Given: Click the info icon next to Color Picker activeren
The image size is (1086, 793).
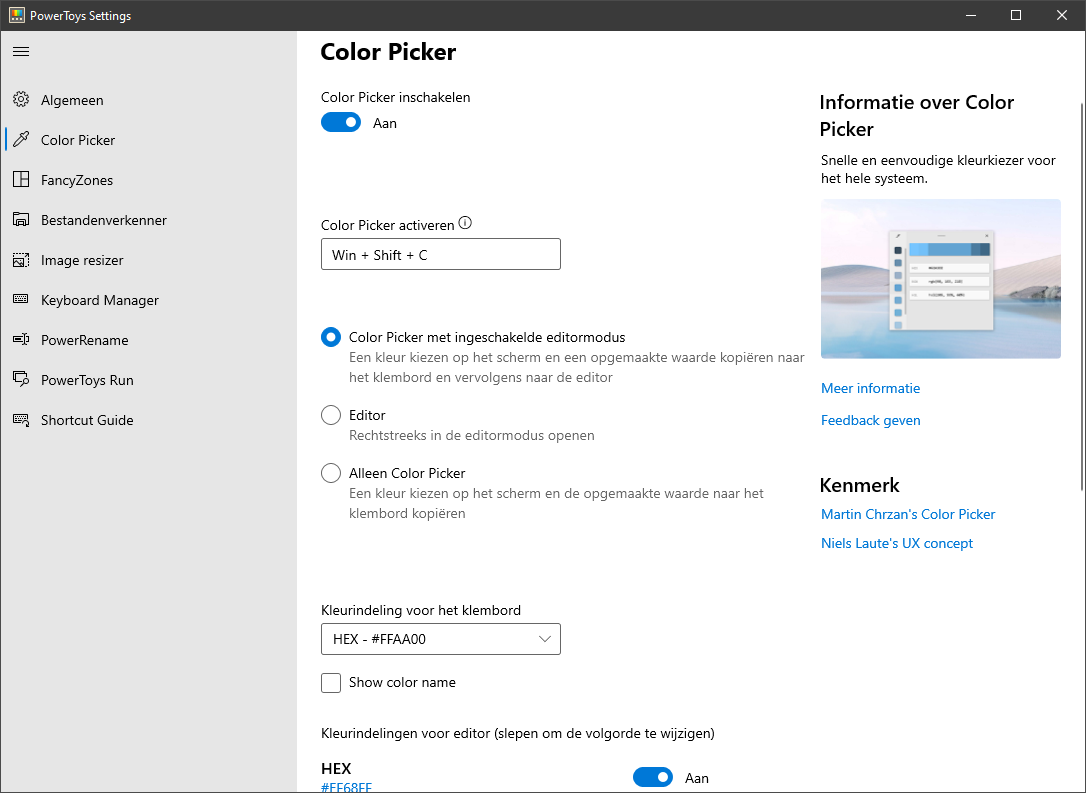Looking at the screenshot, I should point(465,223).
